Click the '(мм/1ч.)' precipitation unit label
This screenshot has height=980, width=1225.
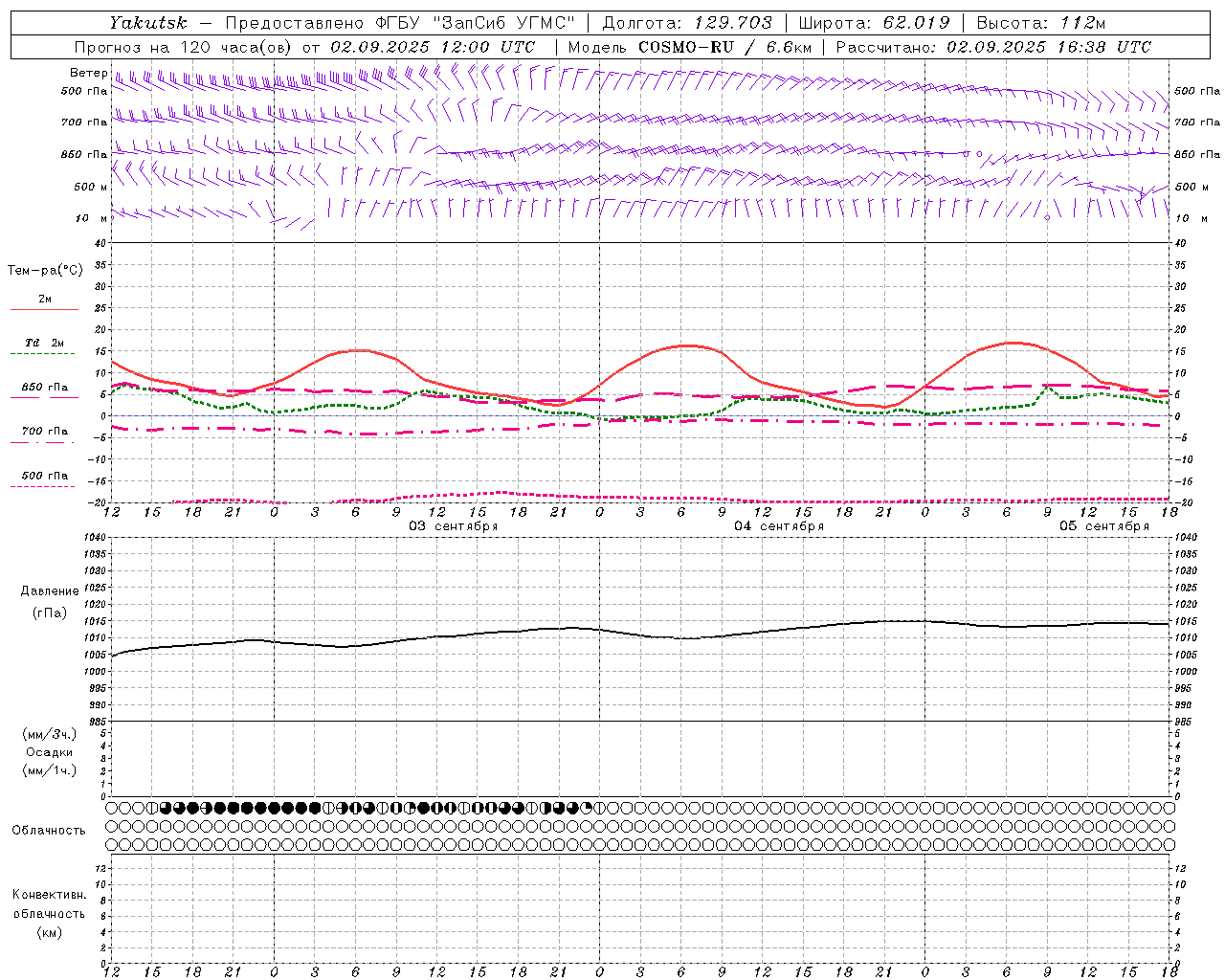coord(50,770)
